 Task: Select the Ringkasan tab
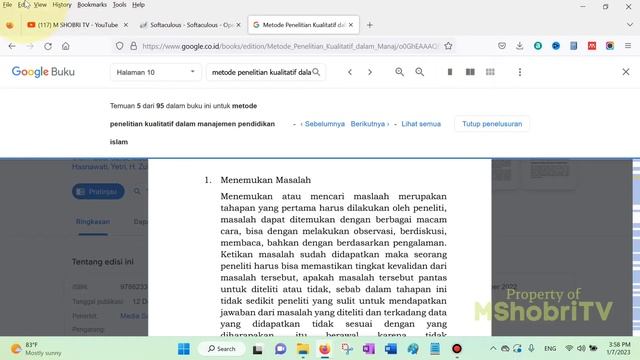(93, 222)
